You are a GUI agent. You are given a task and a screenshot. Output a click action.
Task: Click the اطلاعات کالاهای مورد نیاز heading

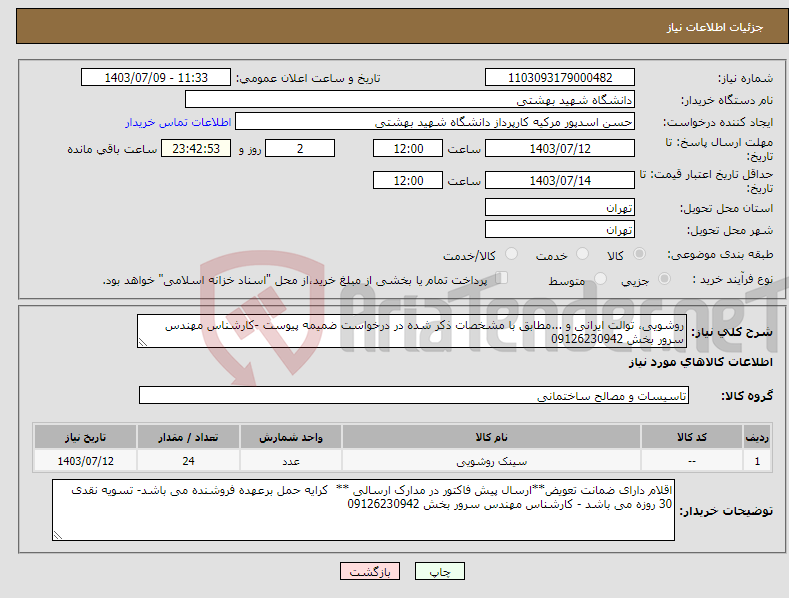[x=700, y=362]
